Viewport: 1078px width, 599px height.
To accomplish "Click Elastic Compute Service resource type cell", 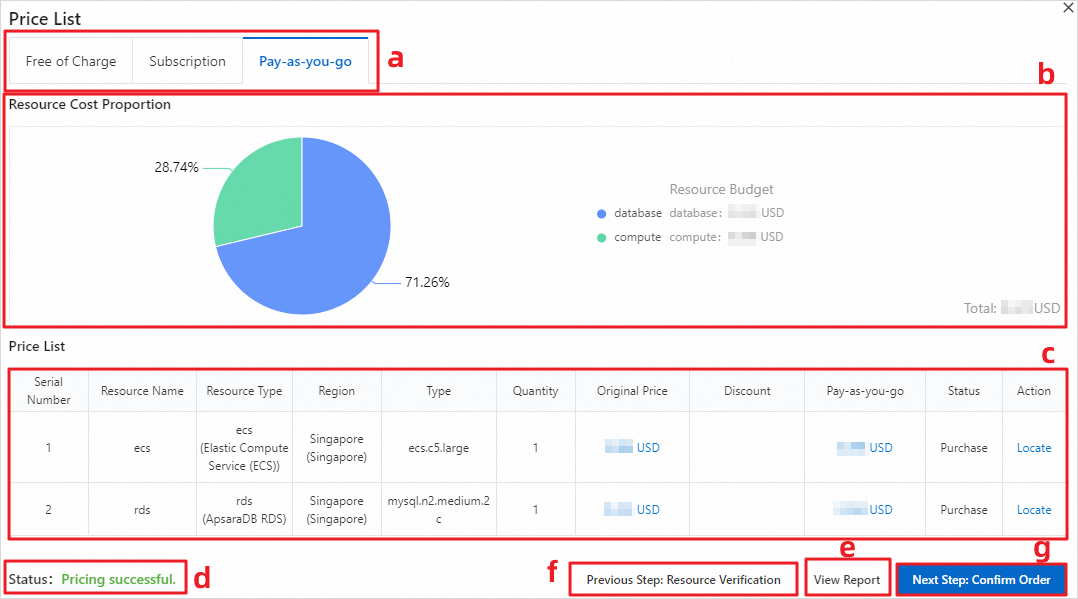I will coord(244,448).
